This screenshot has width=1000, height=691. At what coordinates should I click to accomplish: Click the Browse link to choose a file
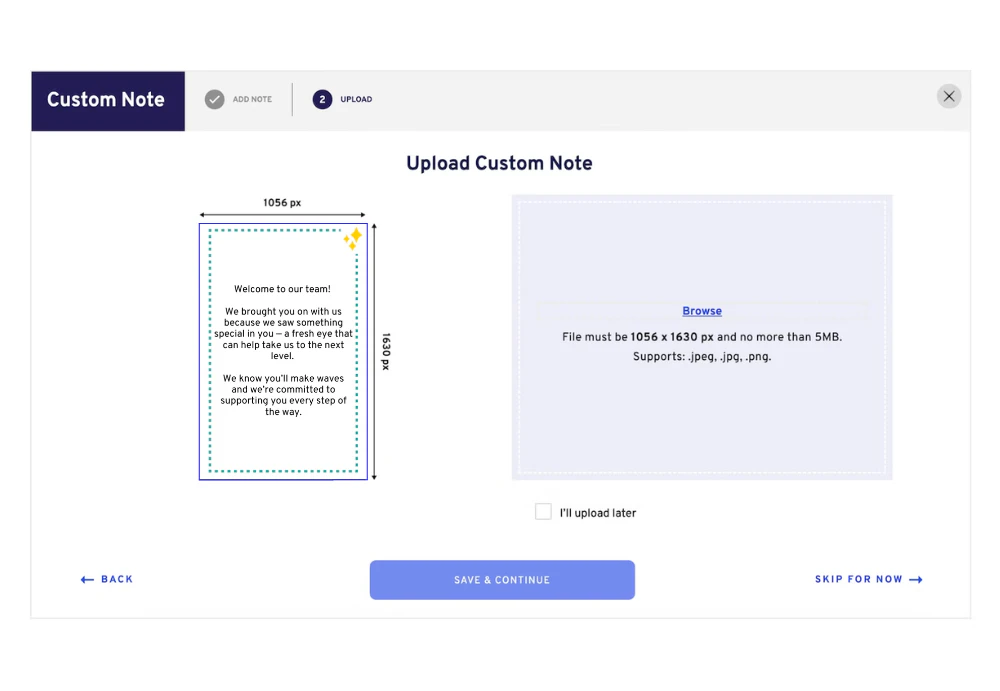tap(702, 311)
